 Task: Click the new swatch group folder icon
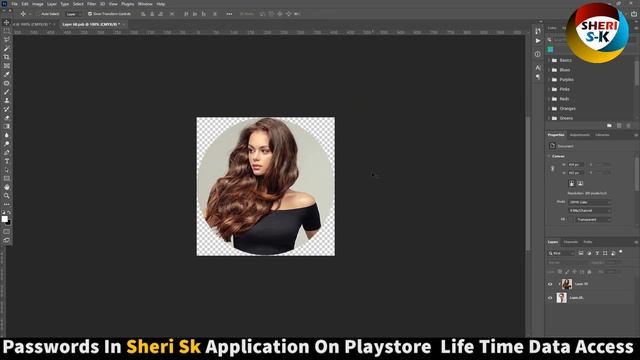[609, 126]
